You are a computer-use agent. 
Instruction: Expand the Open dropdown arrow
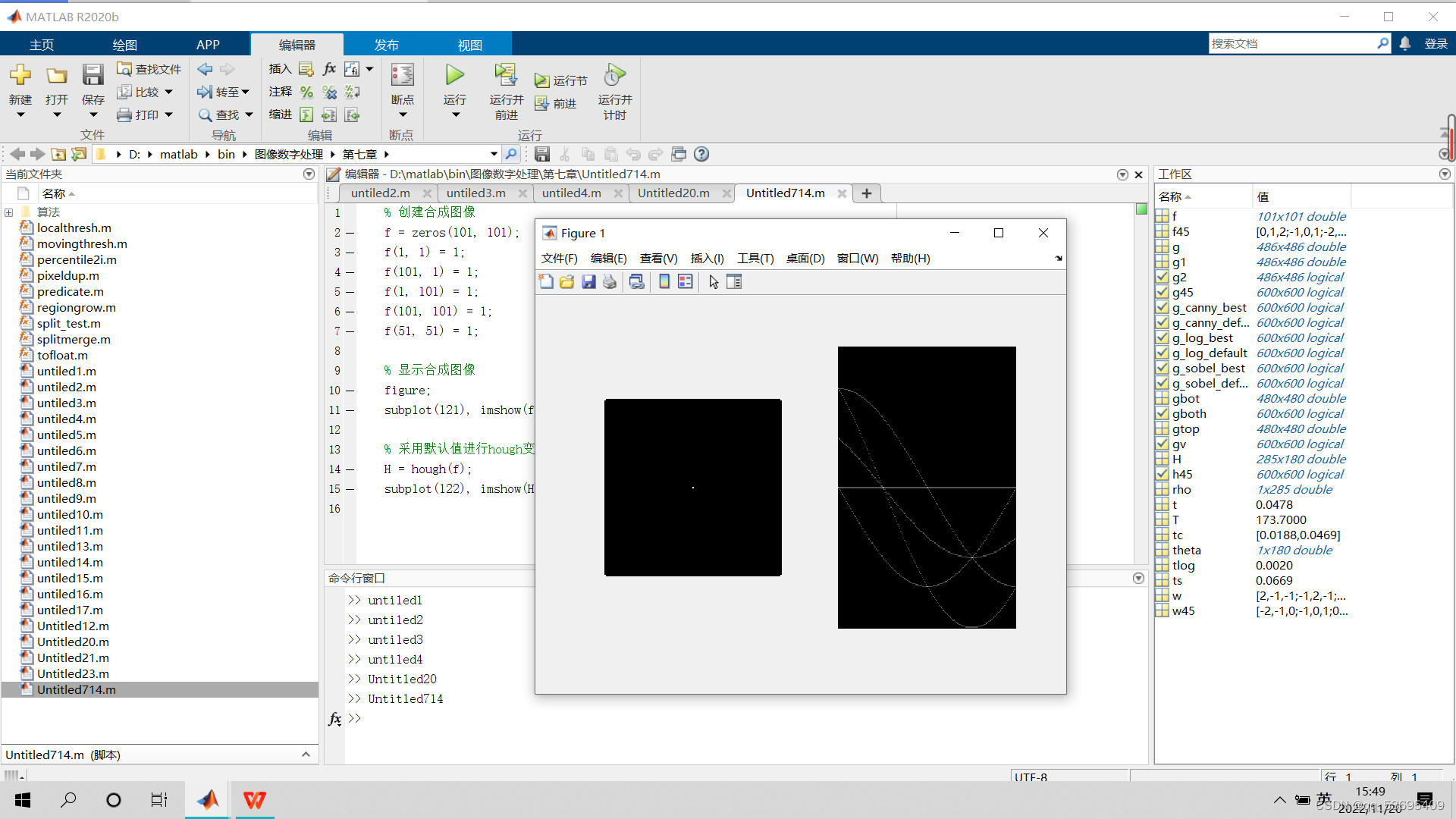(57, 115)
